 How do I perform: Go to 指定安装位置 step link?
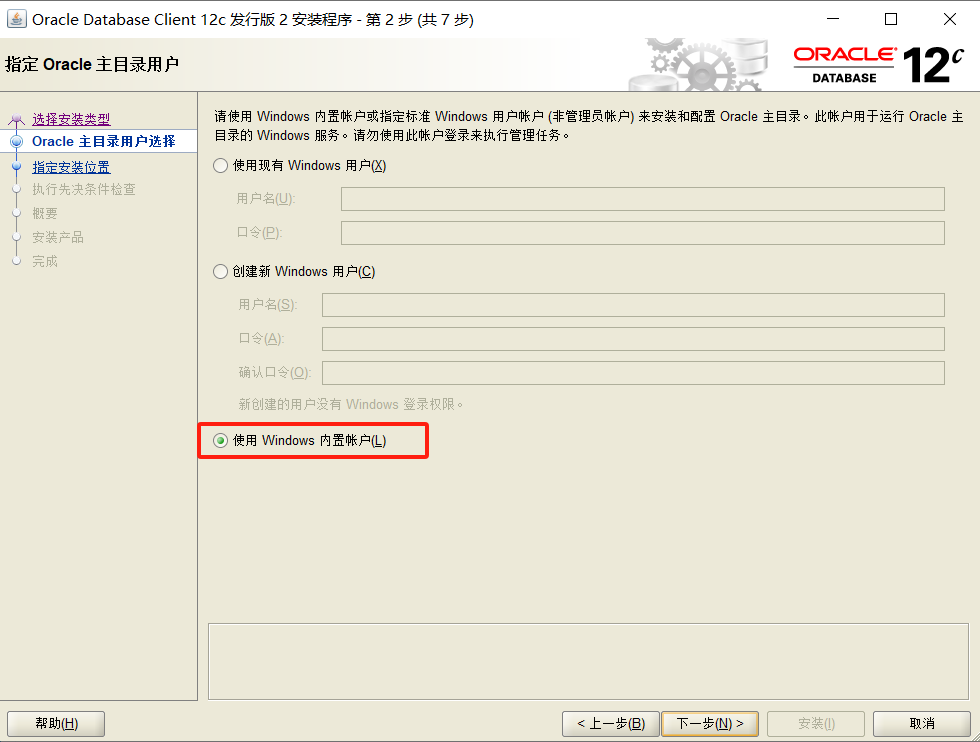[x=71, y=168]
